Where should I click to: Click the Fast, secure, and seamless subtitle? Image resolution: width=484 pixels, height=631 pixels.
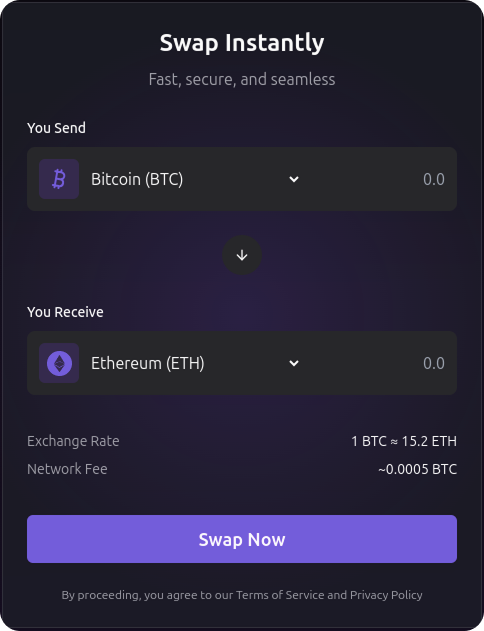pos(242,79)
